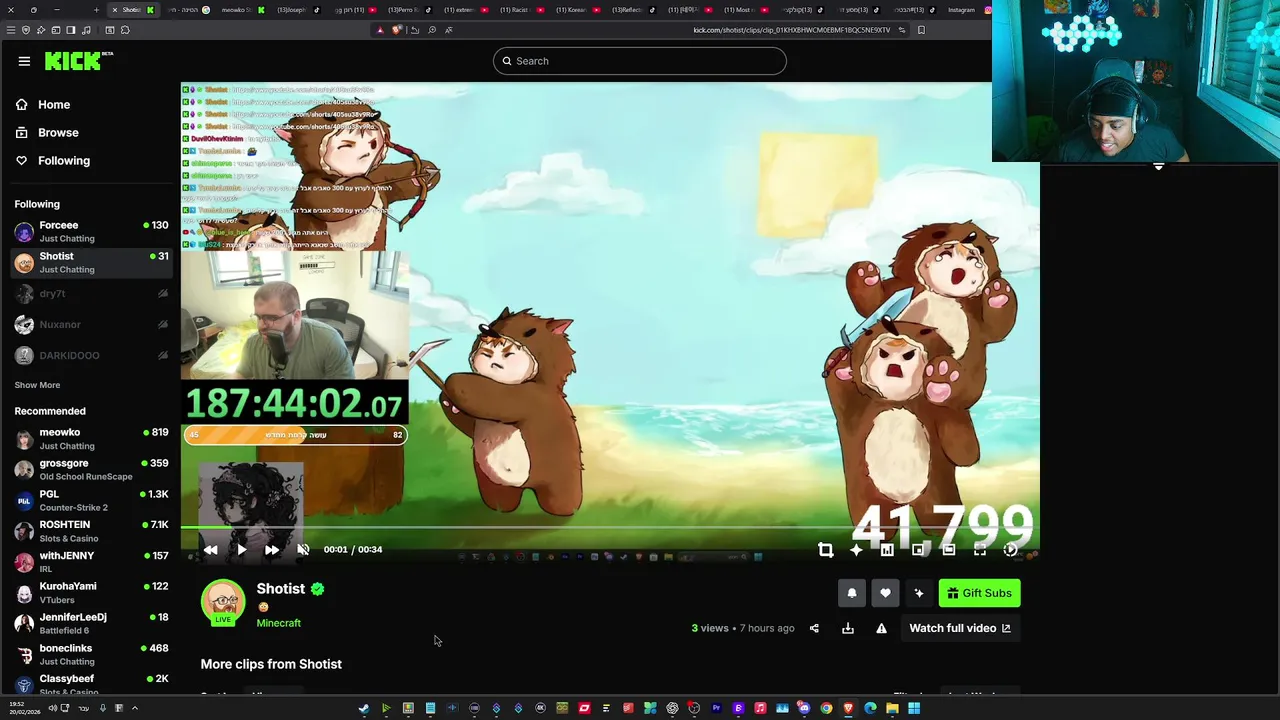
Task: Open recommended channel grossgore
Action: 91,469
